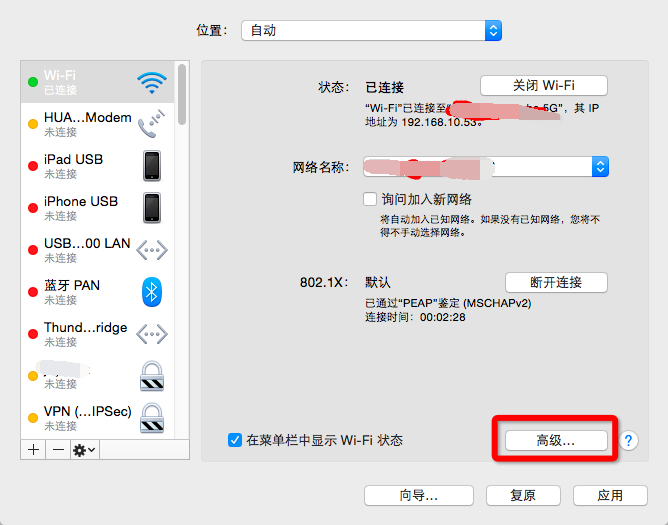Click the Wi-Fi signal icon in sidebar
Viewport: 668px width, 525px height.
point(152,82)
